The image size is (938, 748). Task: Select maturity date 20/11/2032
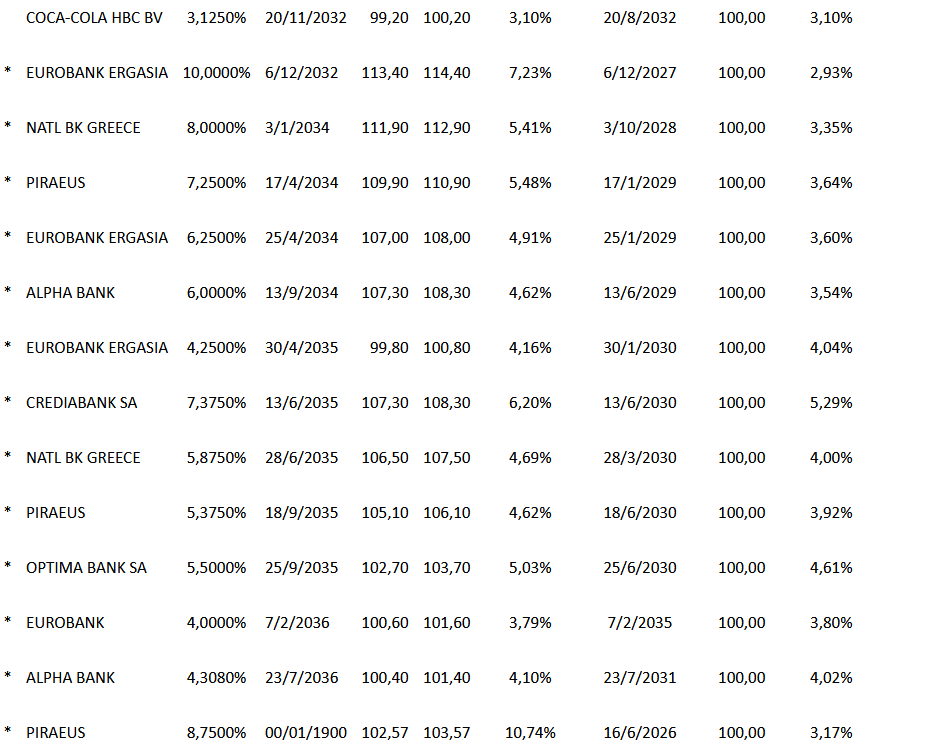[x=306, y=18]
